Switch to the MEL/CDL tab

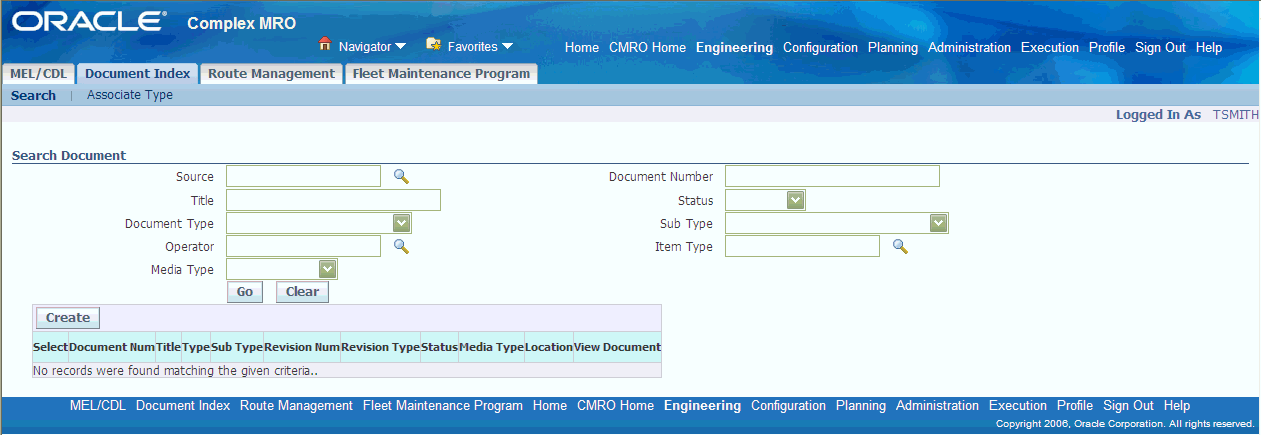pyautogui.click(x=38, y=74)
